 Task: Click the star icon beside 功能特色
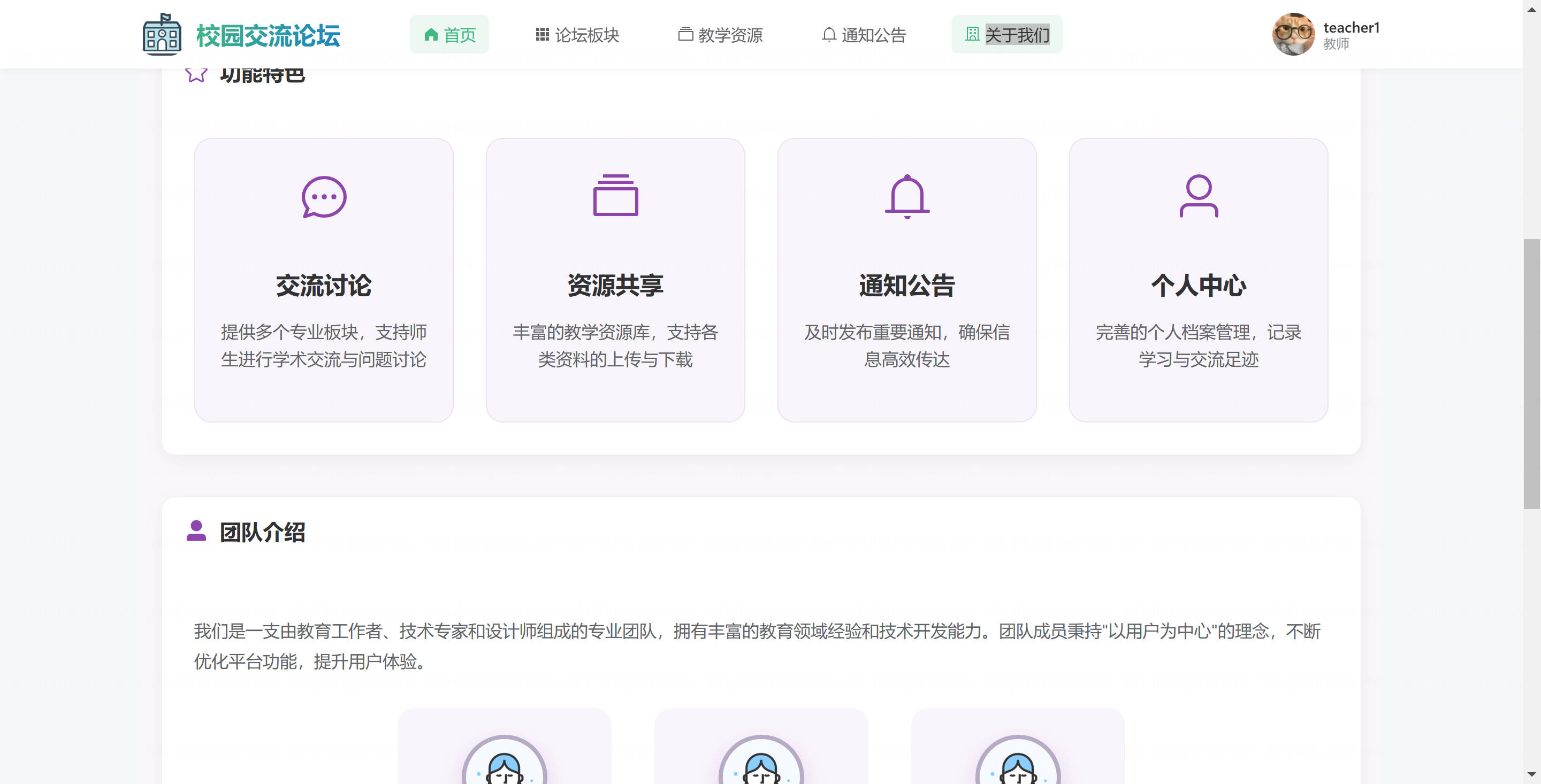pyautogui.click(x=196, y=74)
